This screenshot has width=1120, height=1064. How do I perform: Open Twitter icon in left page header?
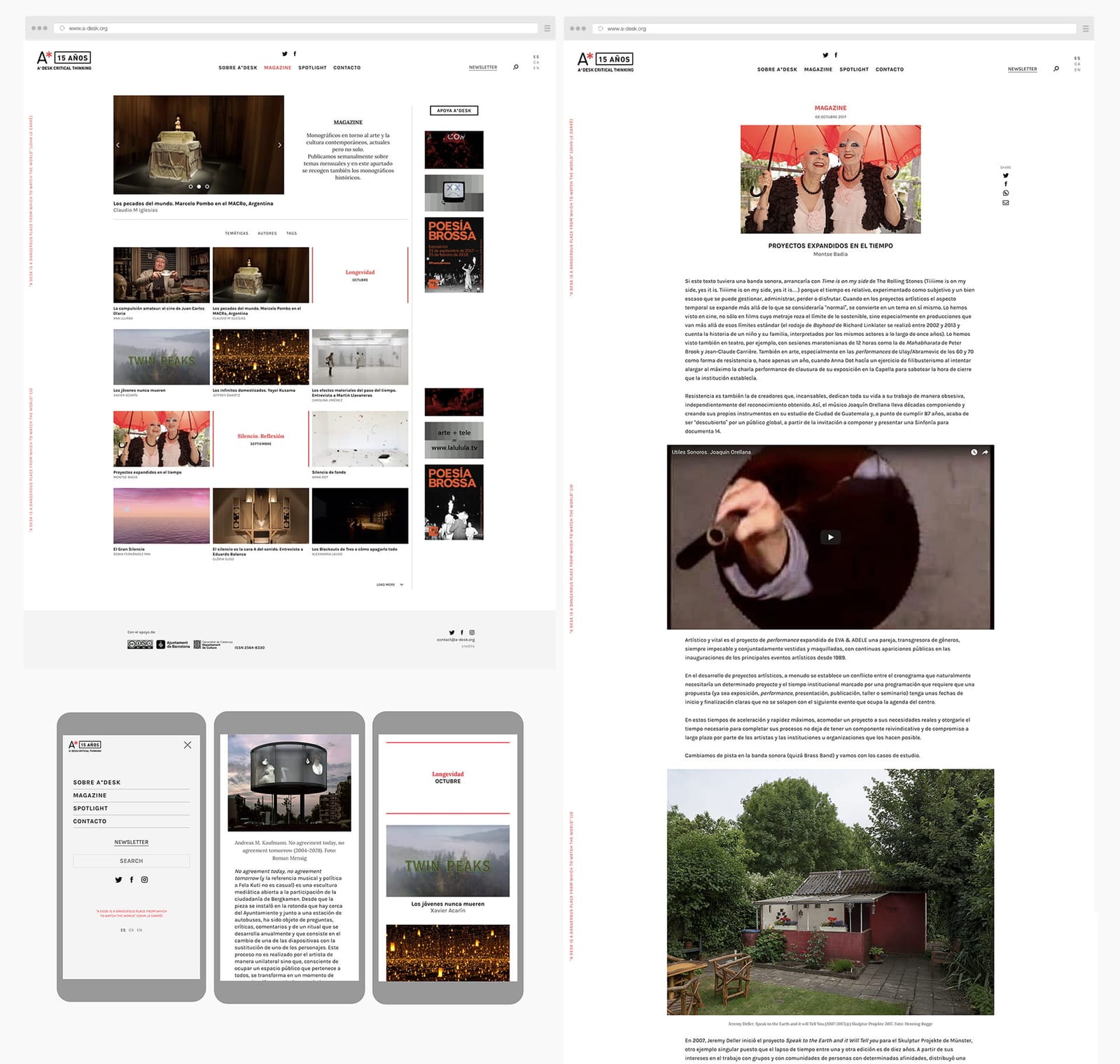tap(284, 54)
